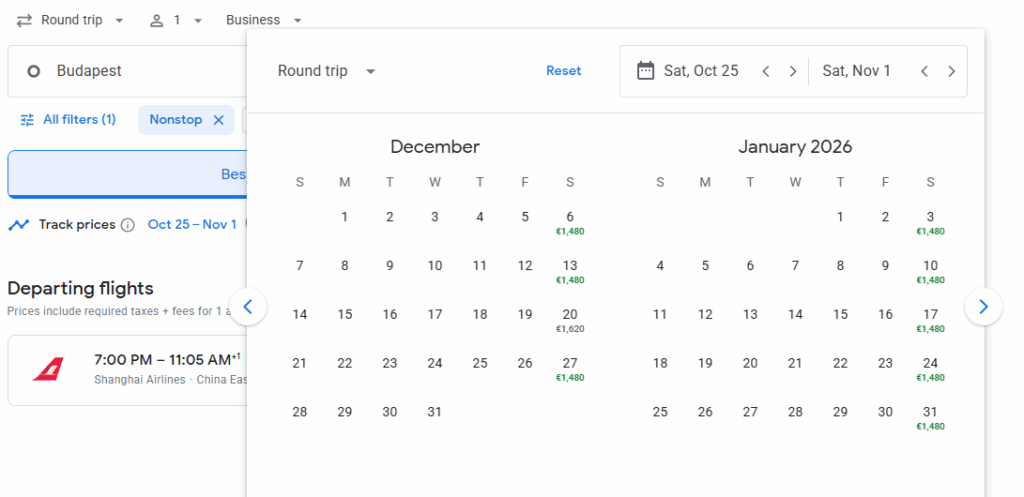Expand the passenger count dropdown
1024x497 pixels.
pos(176,20)
